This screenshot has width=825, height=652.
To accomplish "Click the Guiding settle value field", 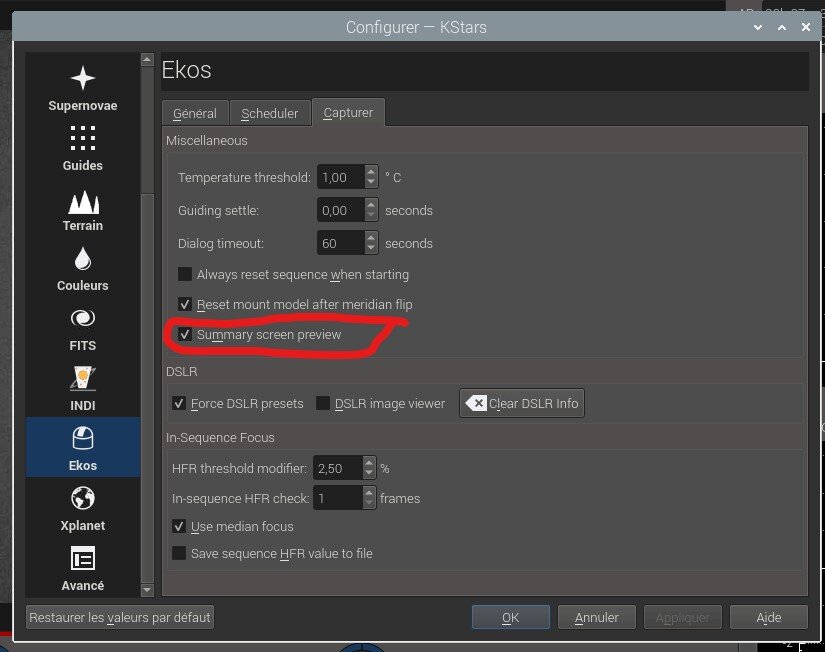I will [341, 210].
